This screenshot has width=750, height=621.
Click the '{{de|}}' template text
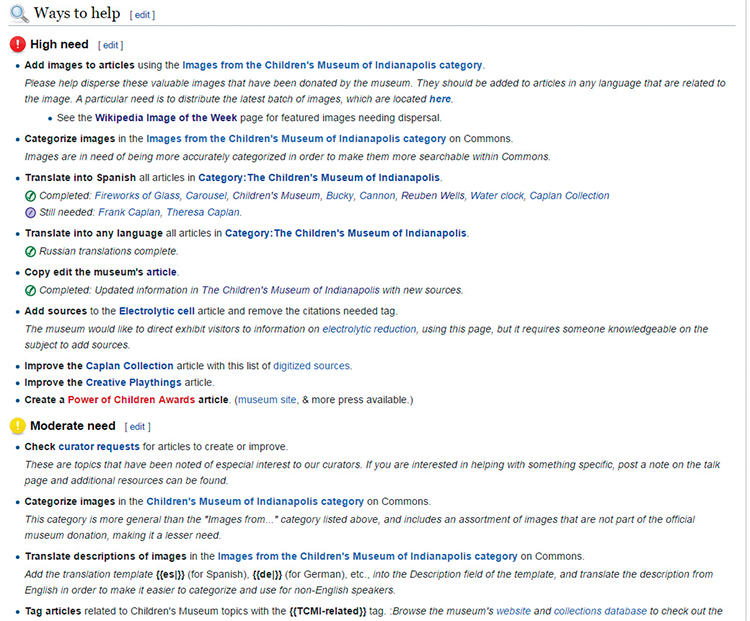(267, 575)
